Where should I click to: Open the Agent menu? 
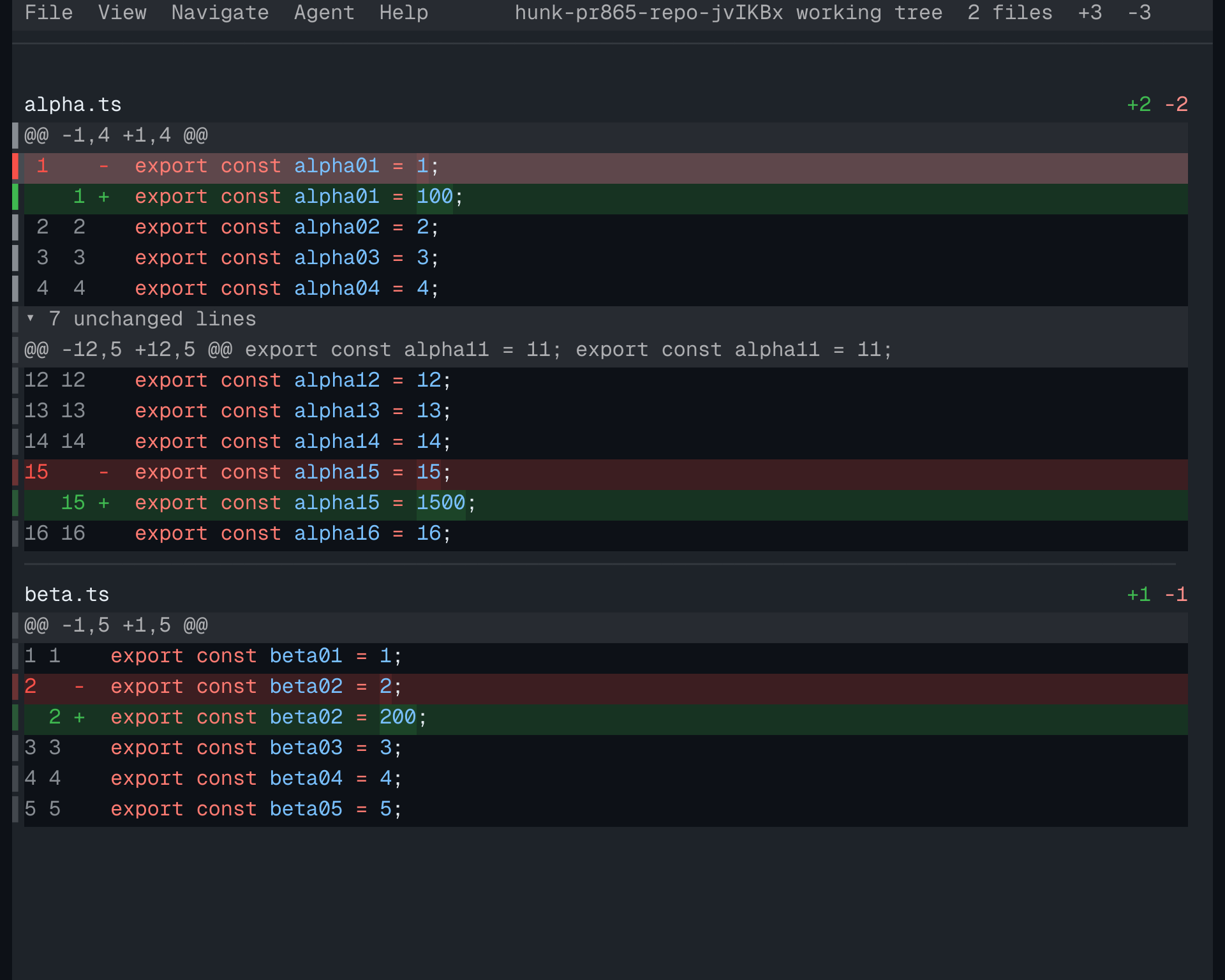tap(324, 13)
